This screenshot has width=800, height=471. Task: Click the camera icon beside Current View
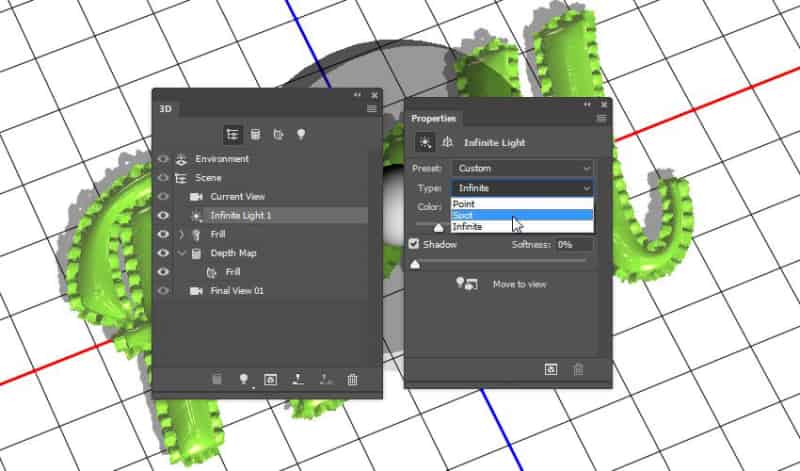point(196,196)
